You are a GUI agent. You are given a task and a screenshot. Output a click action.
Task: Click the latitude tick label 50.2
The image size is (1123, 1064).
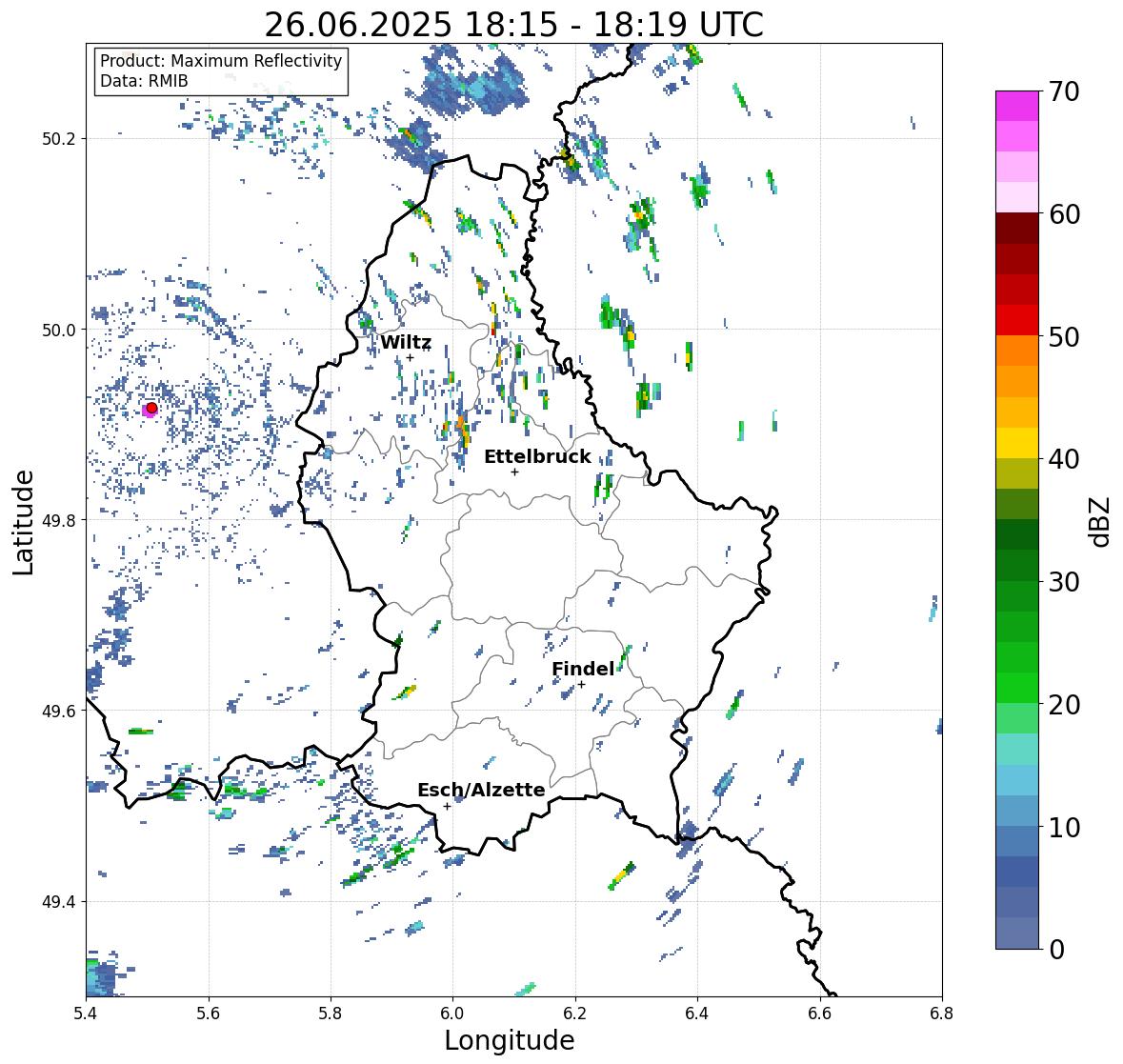pyautogui.click(x=59, y=139)
